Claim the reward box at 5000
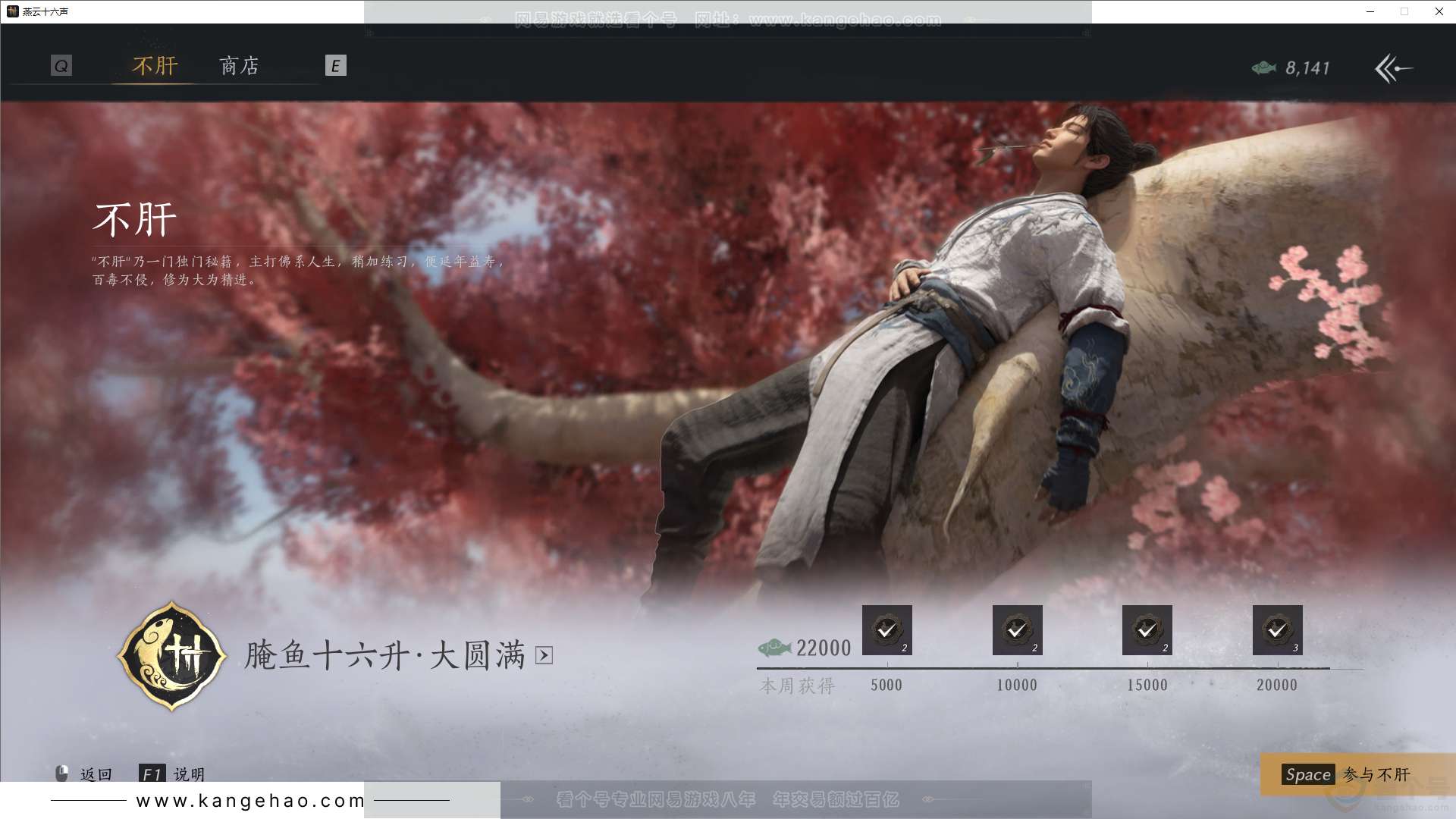This screenshot has height=819, width=1456. click(x=886, y=630)
